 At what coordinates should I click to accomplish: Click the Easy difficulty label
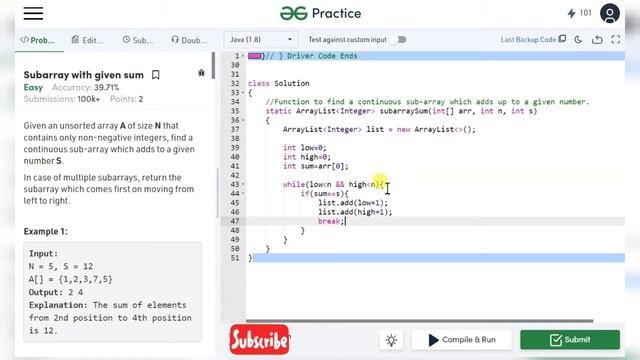(33, 87)
